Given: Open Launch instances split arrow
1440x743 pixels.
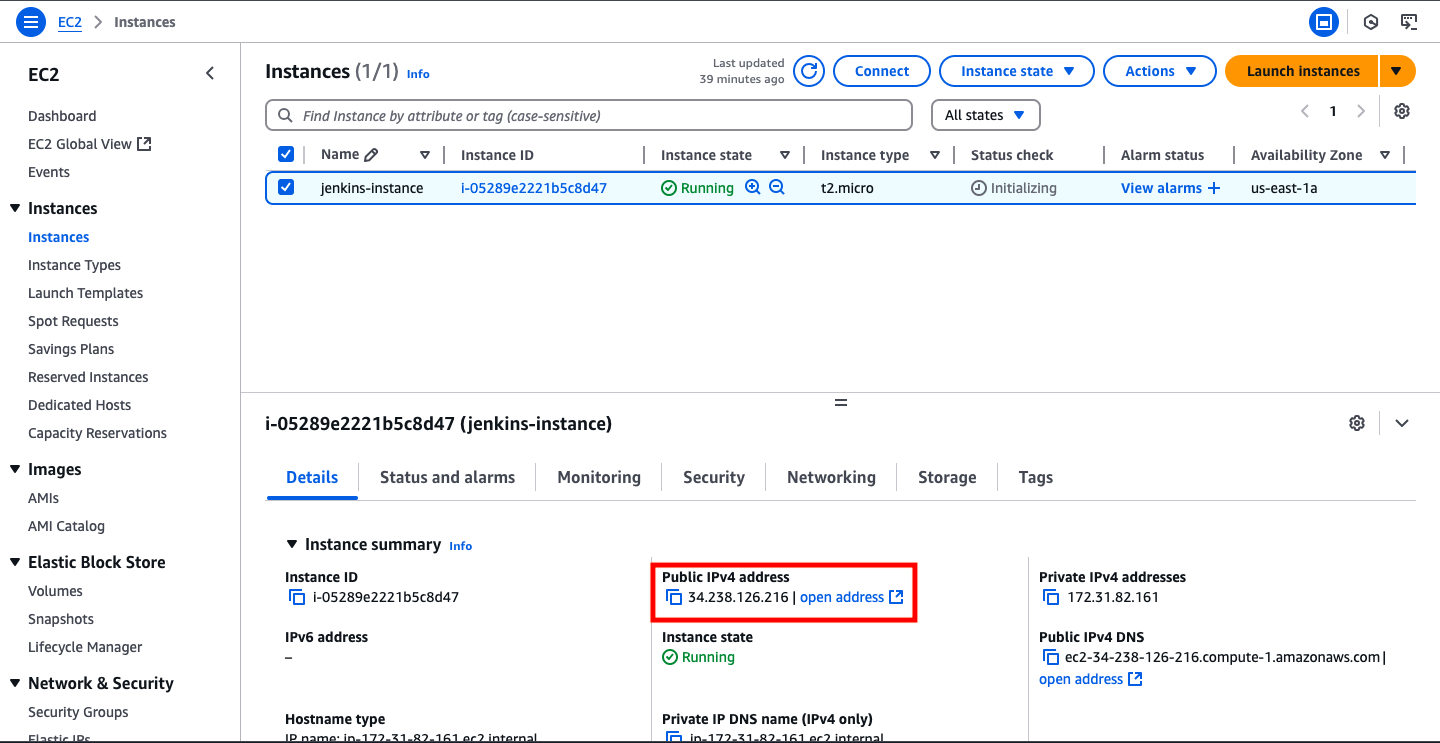Looking at the screenshot, I should [1397, 71].
